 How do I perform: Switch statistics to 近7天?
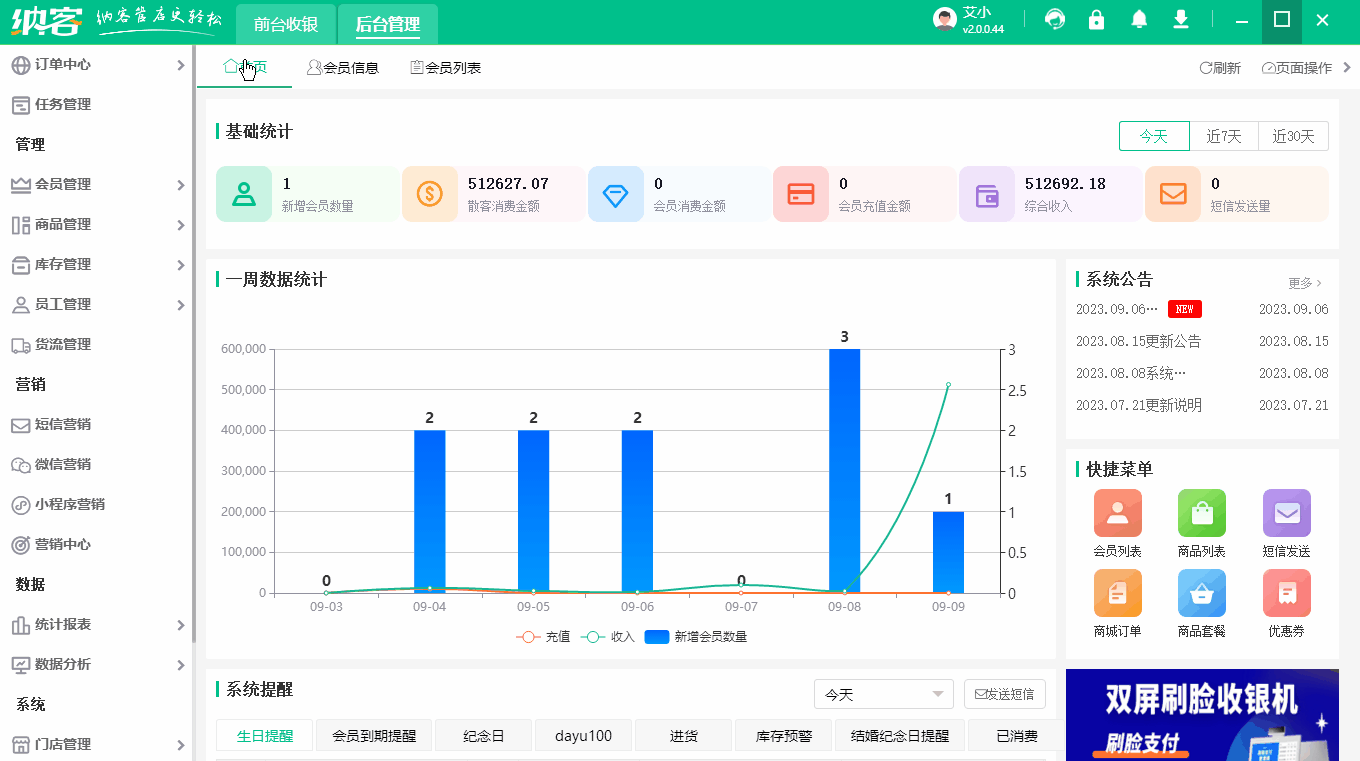[x=1224, y=135]
